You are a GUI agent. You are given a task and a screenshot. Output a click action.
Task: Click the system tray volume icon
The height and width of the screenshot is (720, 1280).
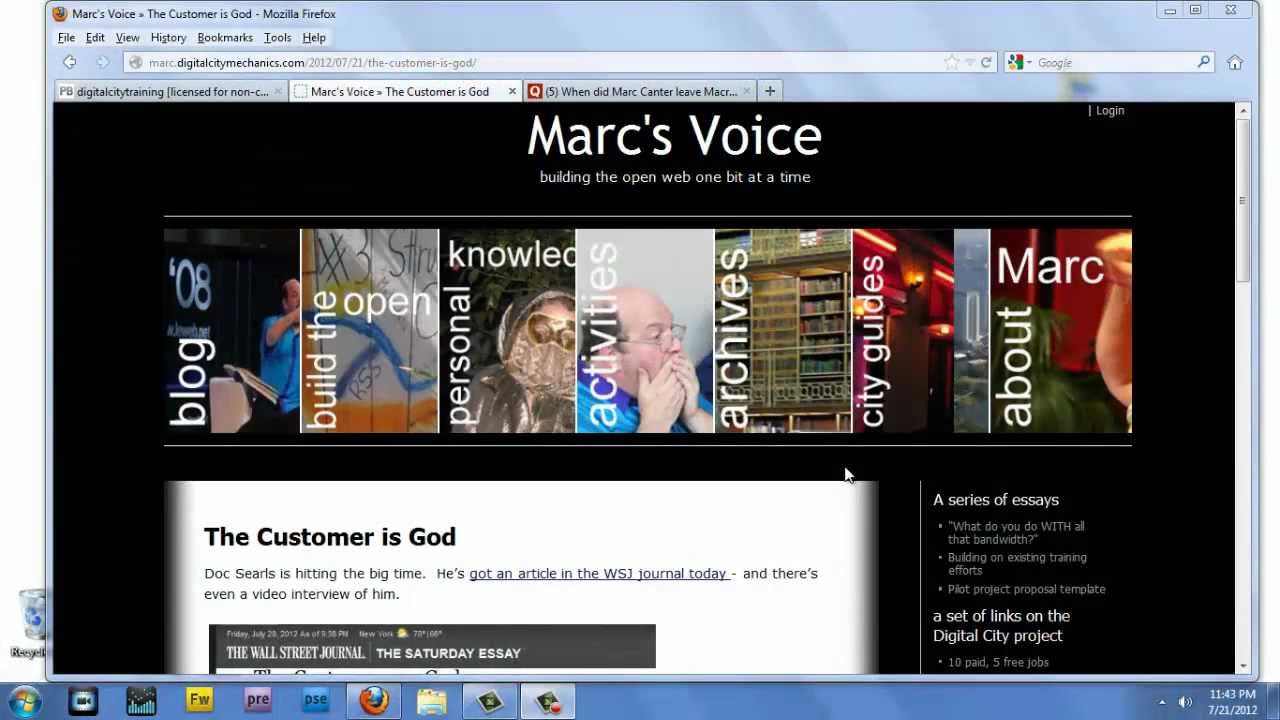1185,701
